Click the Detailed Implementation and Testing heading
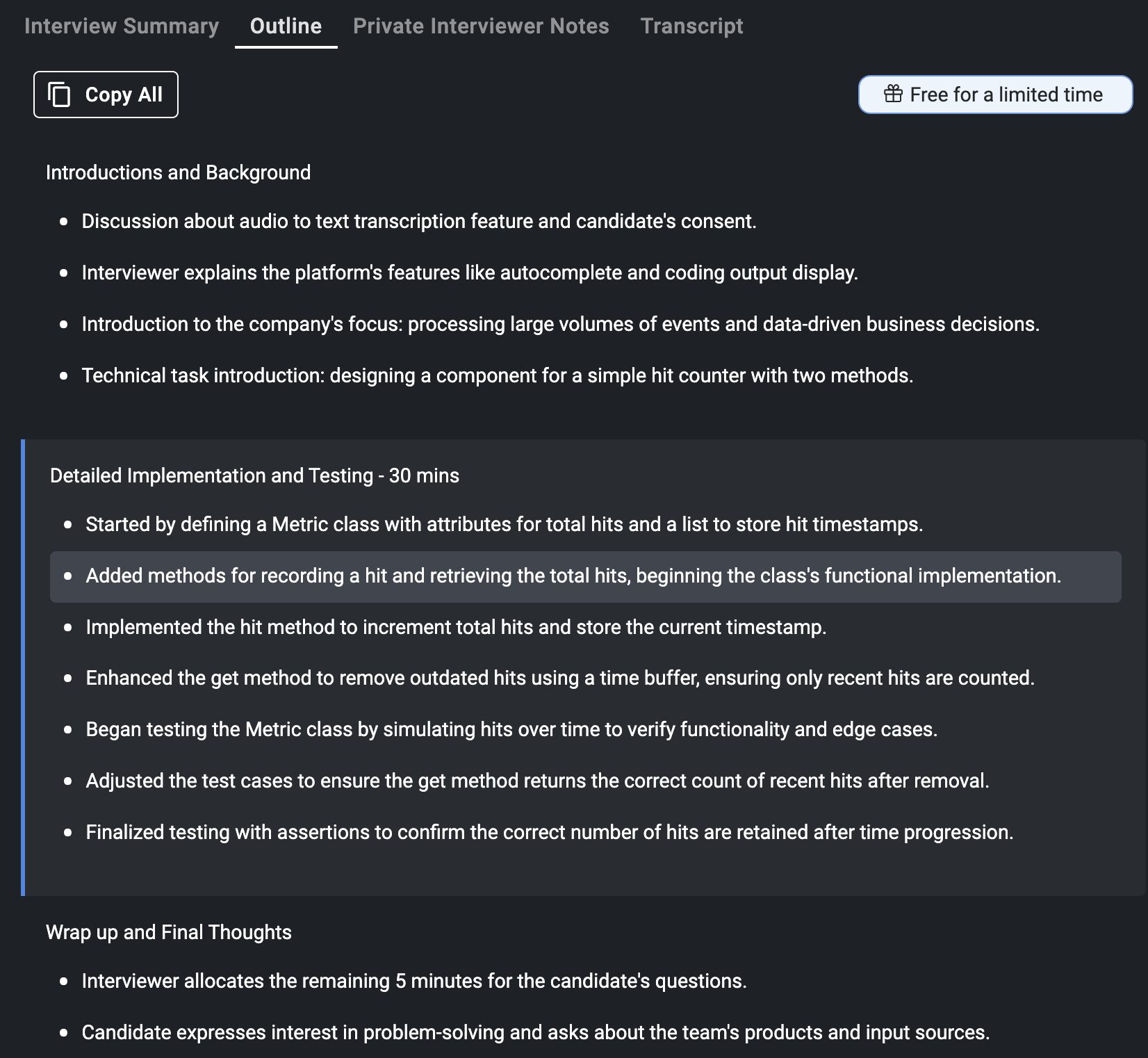1148x1058 pixels. (x=254, y=475)
